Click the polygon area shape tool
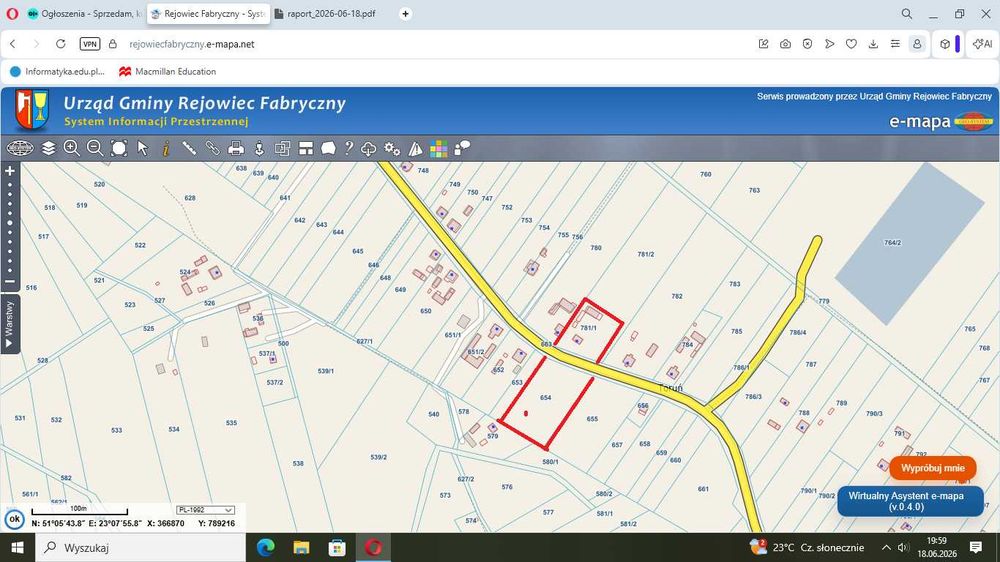This screenshot has height=562, width=1000. pyautogui.click(x=328, y=149)
